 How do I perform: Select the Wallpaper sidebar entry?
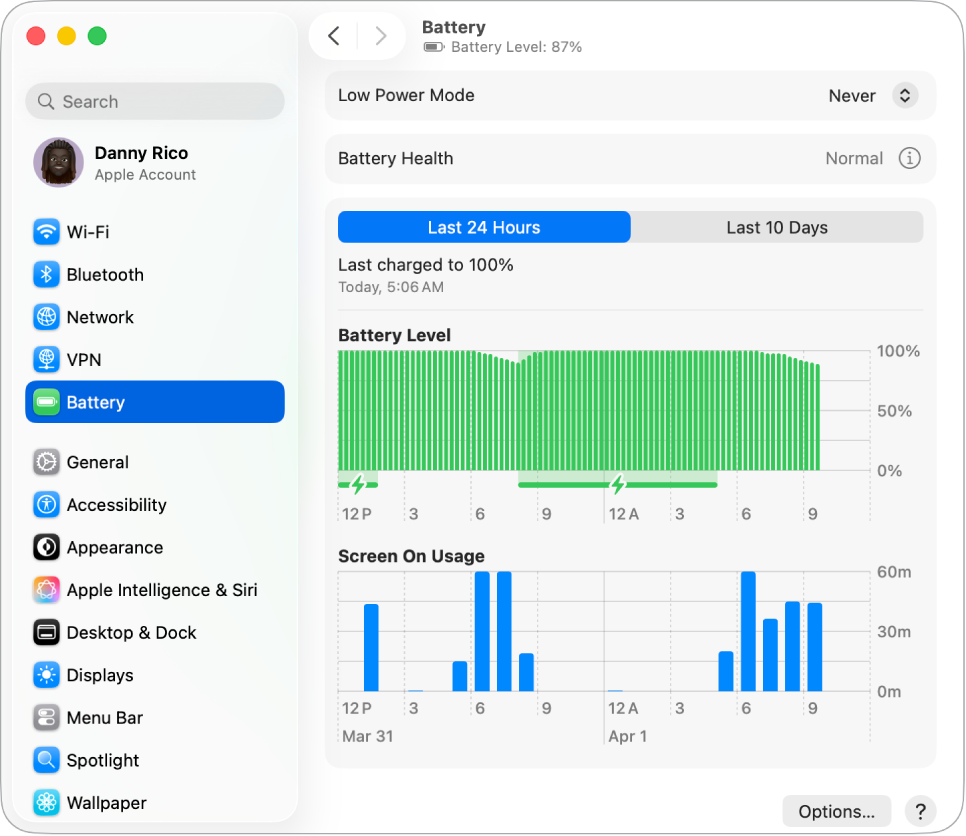point(105,803)
